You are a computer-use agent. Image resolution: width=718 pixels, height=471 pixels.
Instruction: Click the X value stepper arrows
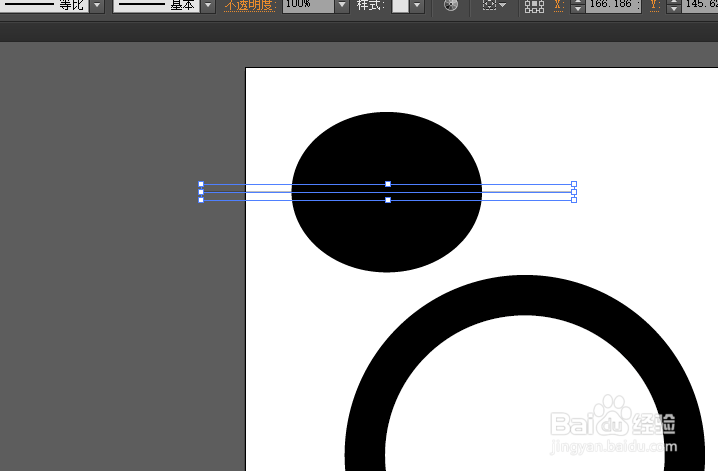pyautogui.click(x=578, y=5)
